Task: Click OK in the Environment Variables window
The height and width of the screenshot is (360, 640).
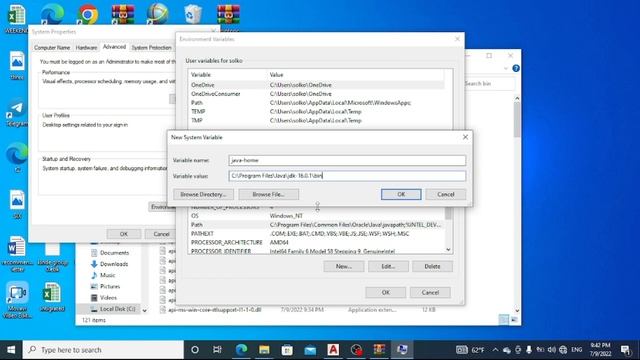Action: pos(386,293)
